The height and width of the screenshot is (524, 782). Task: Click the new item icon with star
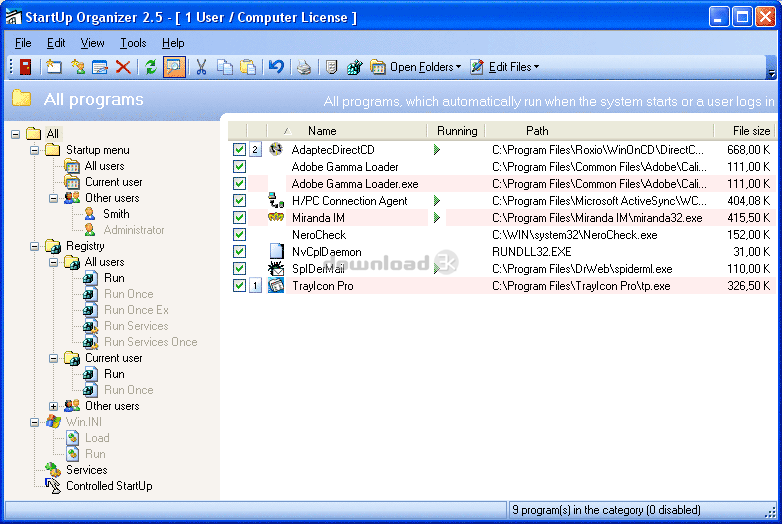(x=53, y=67)
